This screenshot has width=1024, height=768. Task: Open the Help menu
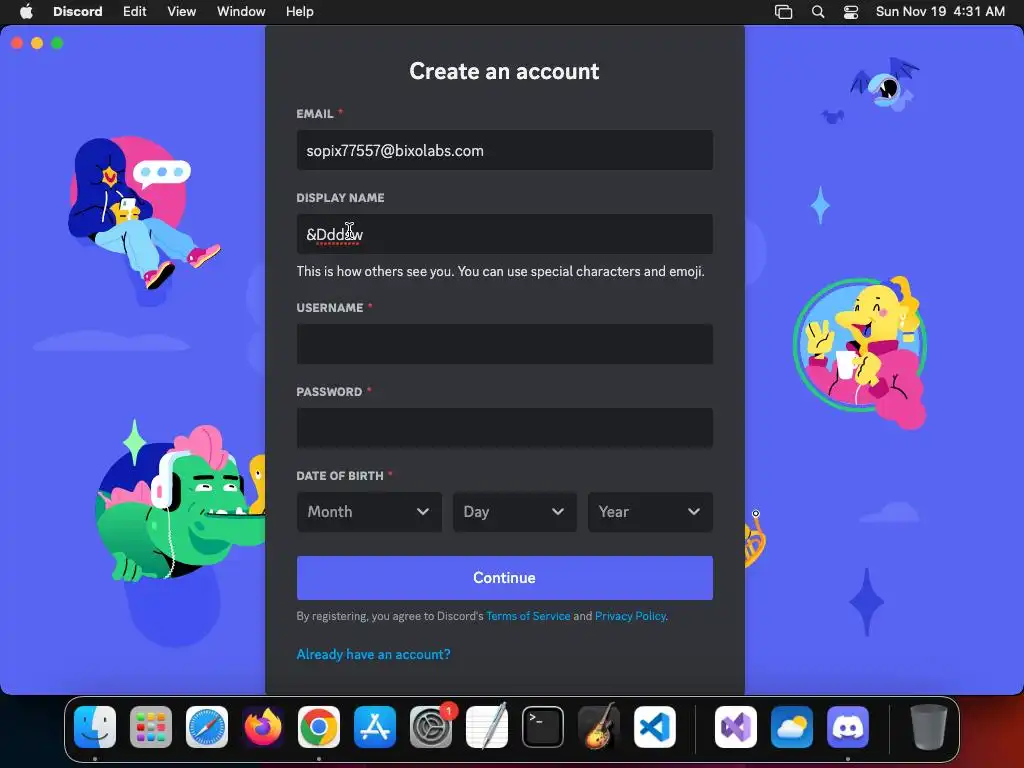coord(300,11)
